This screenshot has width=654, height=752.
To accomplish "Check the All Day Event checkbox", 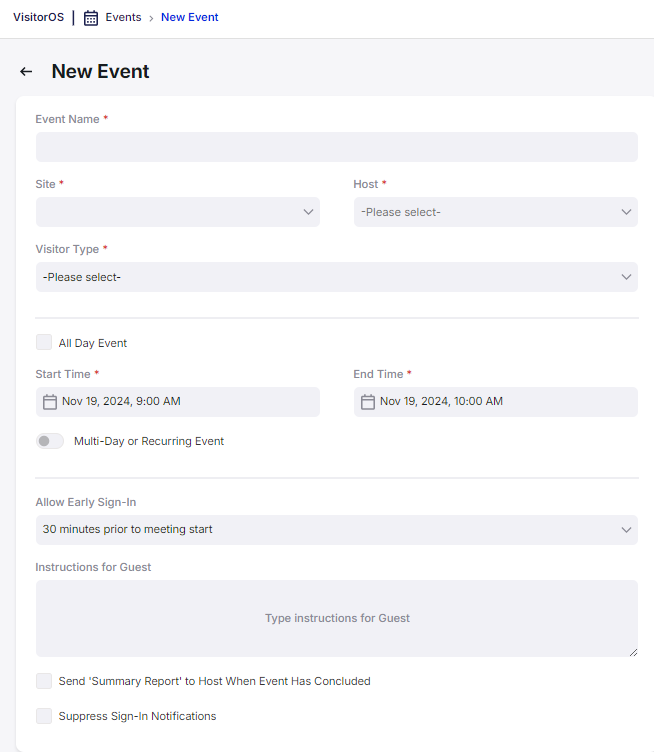I will (x=44, y=342).
